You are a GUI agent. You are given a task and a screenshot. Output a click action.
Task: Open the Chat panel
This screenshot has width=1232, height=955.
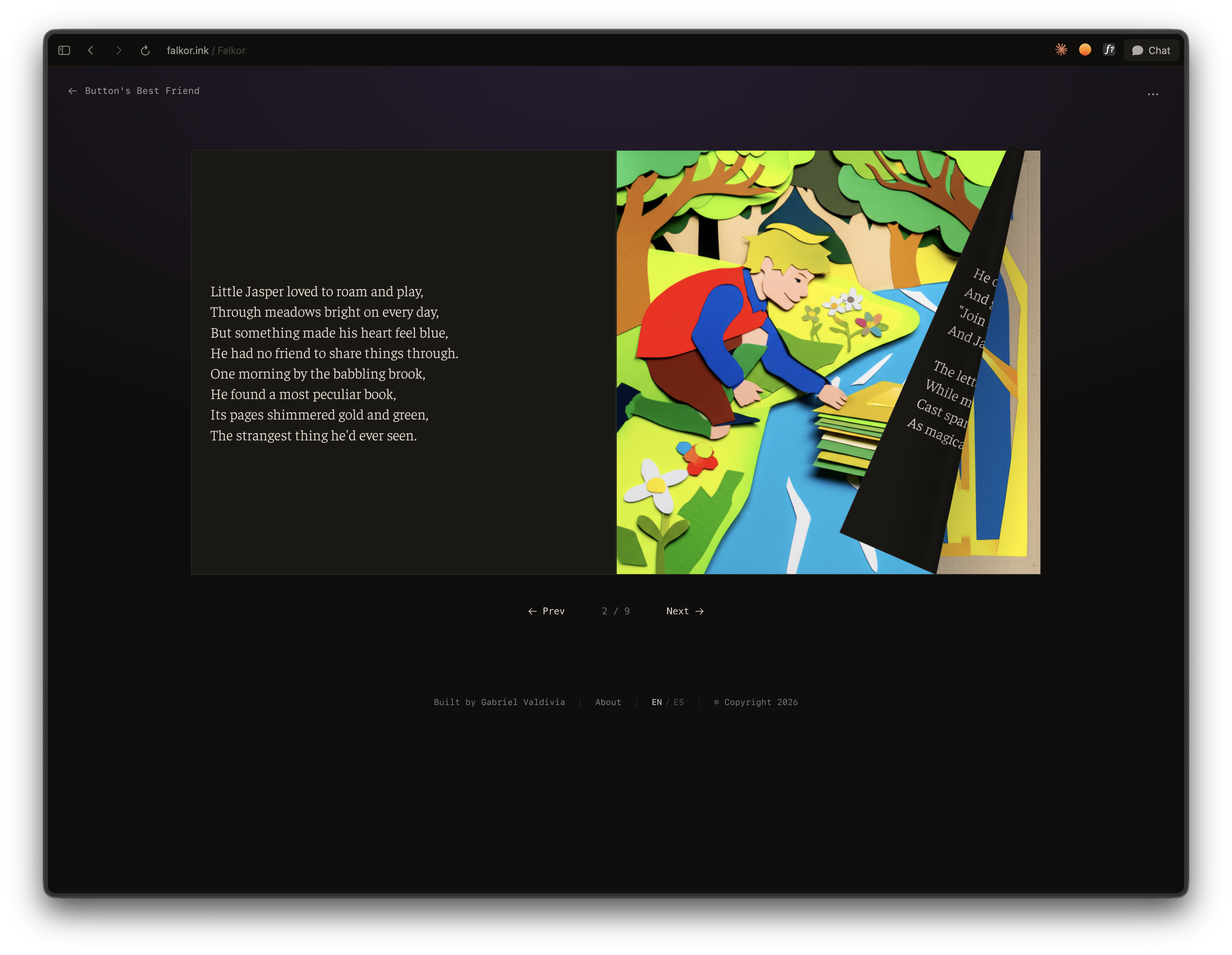tap(1151, 51)
